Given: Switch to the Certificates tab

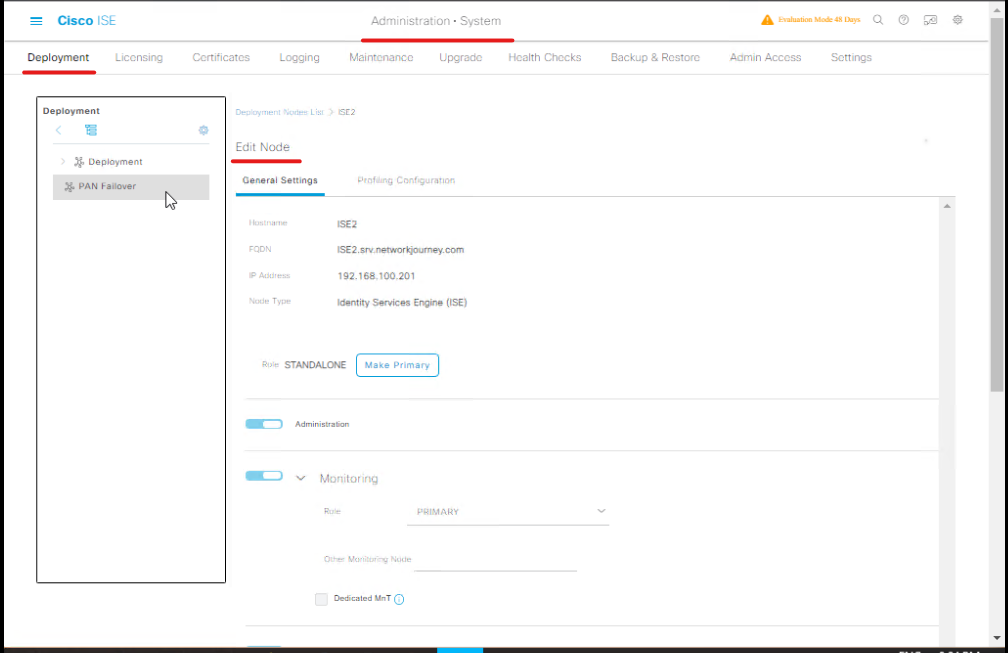Looking at the screenshot, I should (x=221, y=57).
